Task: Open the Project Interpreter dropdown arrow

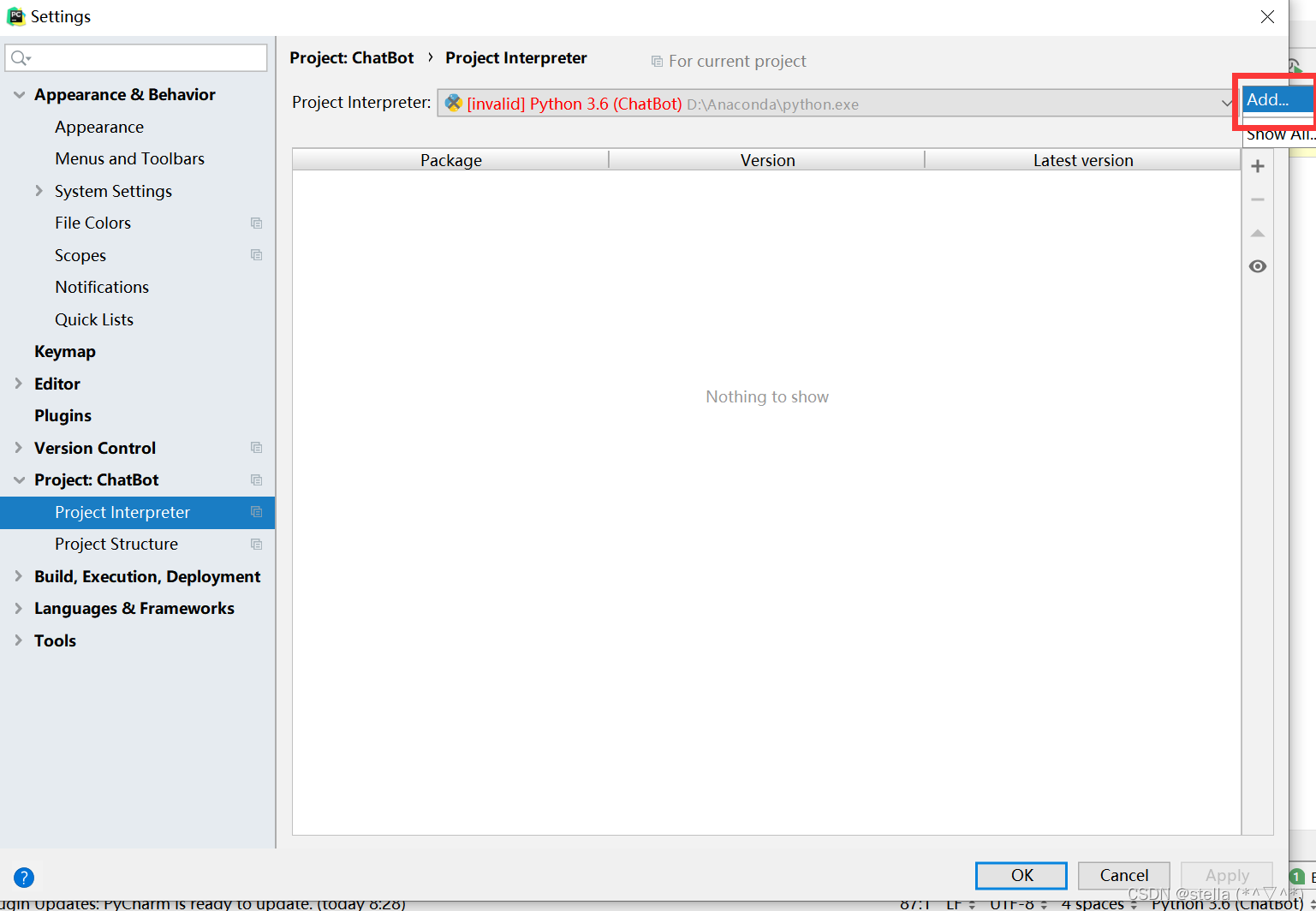Action: click(x=1228, y=103)
